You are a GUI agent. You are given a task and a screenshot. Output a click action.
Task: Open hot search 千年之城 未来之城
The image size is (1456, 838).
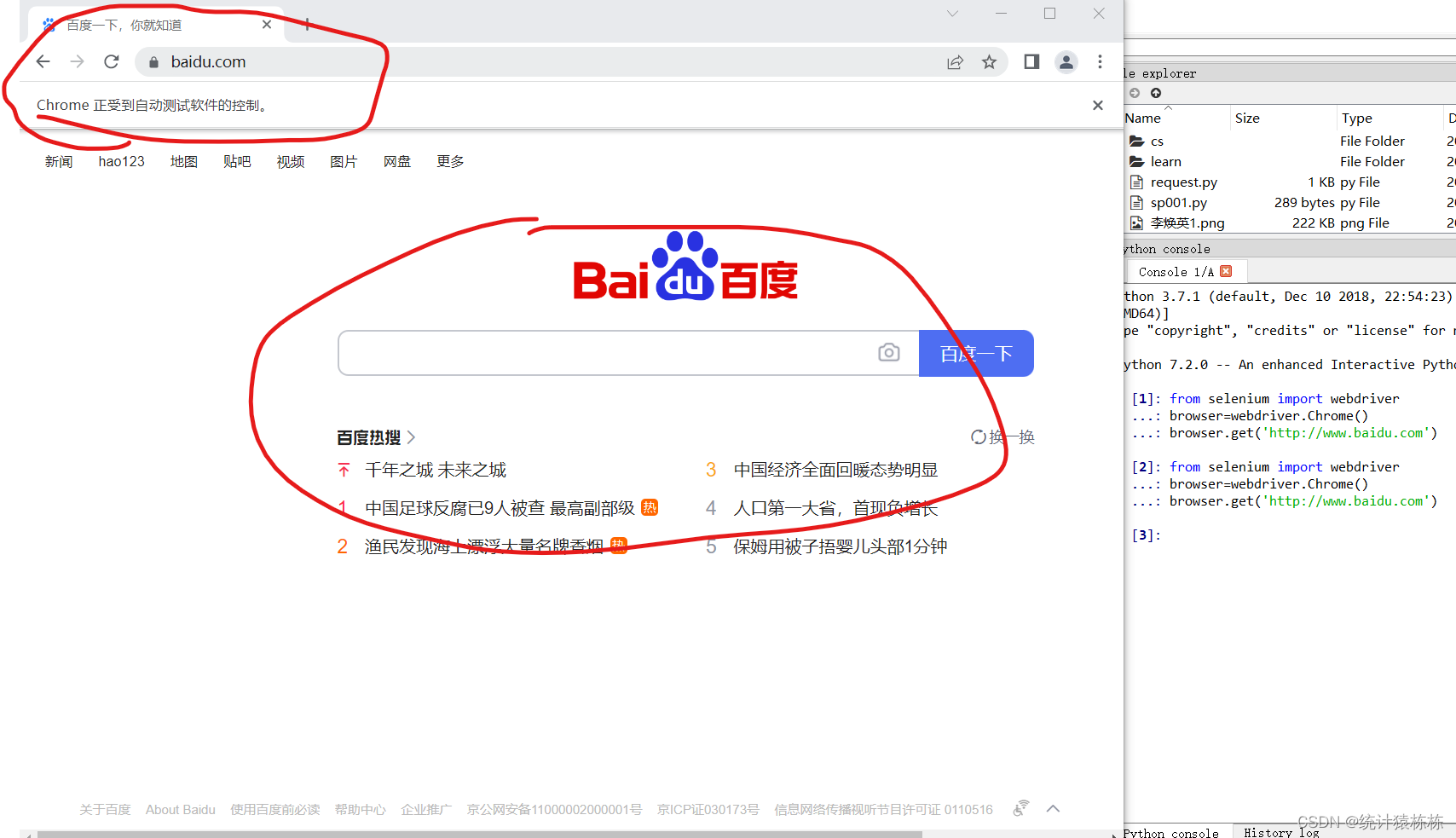(x=436, y=470)
